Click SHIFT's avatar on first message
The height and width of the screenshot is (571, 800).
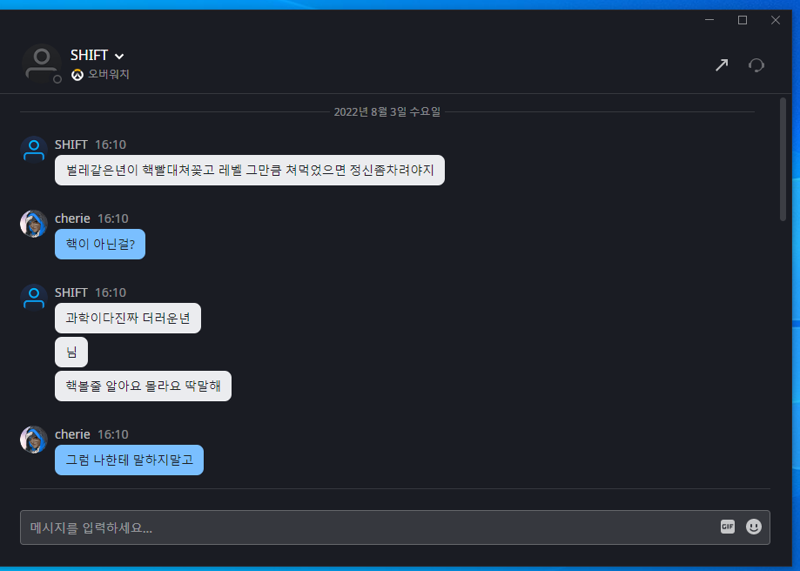[34, 150]
